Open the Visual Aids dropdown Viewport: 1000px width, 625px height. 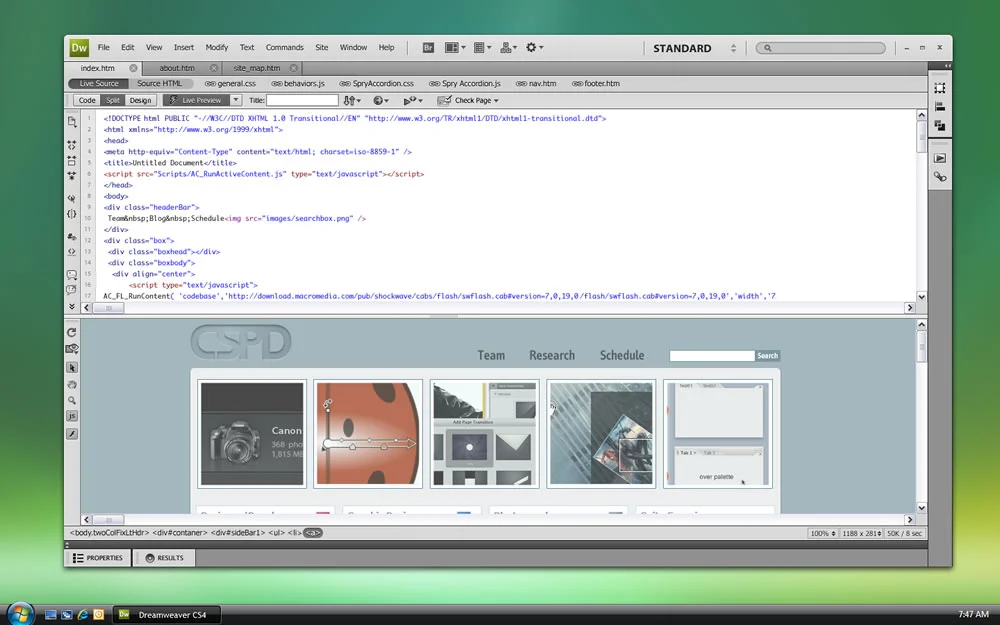point(413,100)
